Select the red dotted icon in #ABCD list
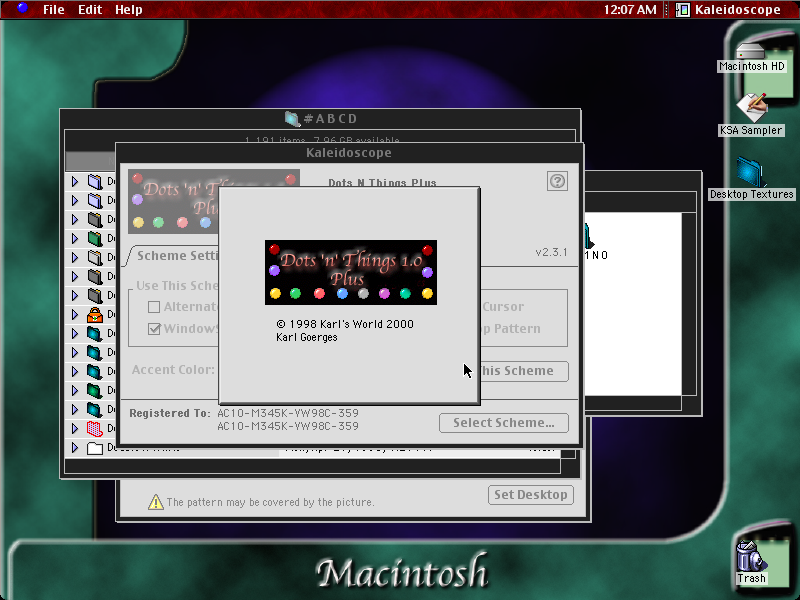This screenshot has height=600, width=800. pyautogui.click(x=95, y=429)
